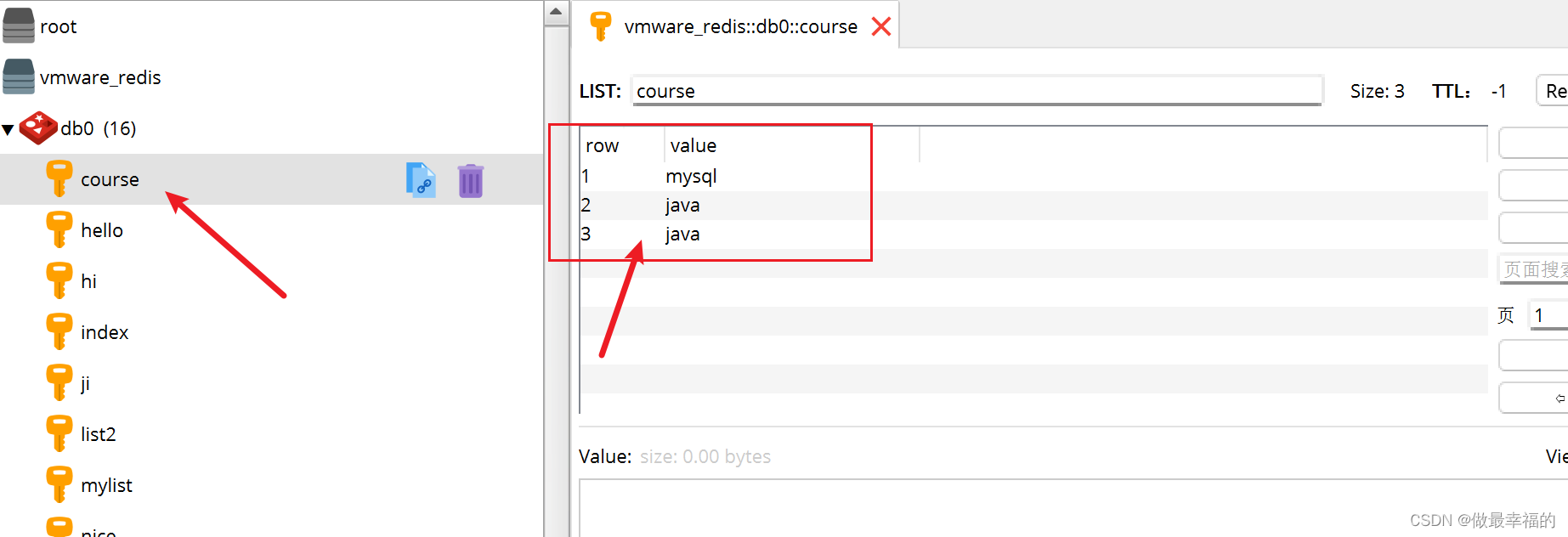This screenshot has width=1568, height=537.
Task: Click the value editor text area
Action: [1073, 508]
